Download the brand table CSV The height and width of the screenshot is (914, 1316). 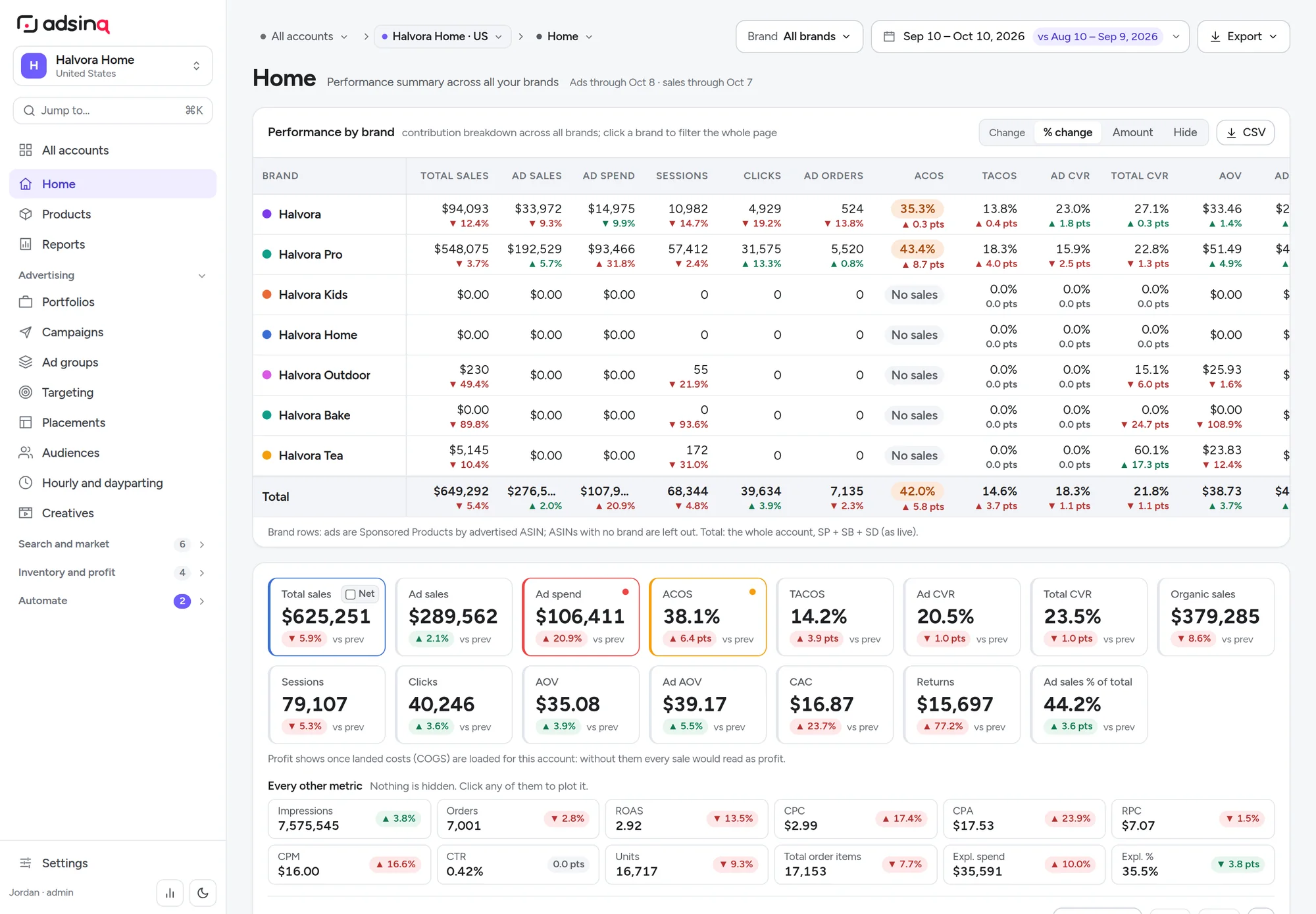[1246, 132]
